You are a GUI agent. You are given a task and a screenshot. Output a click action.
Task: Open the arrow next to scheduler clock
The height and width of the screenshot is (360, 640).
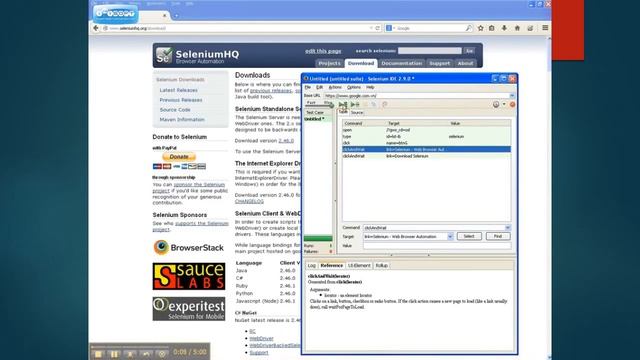click(x=504, y=104)
